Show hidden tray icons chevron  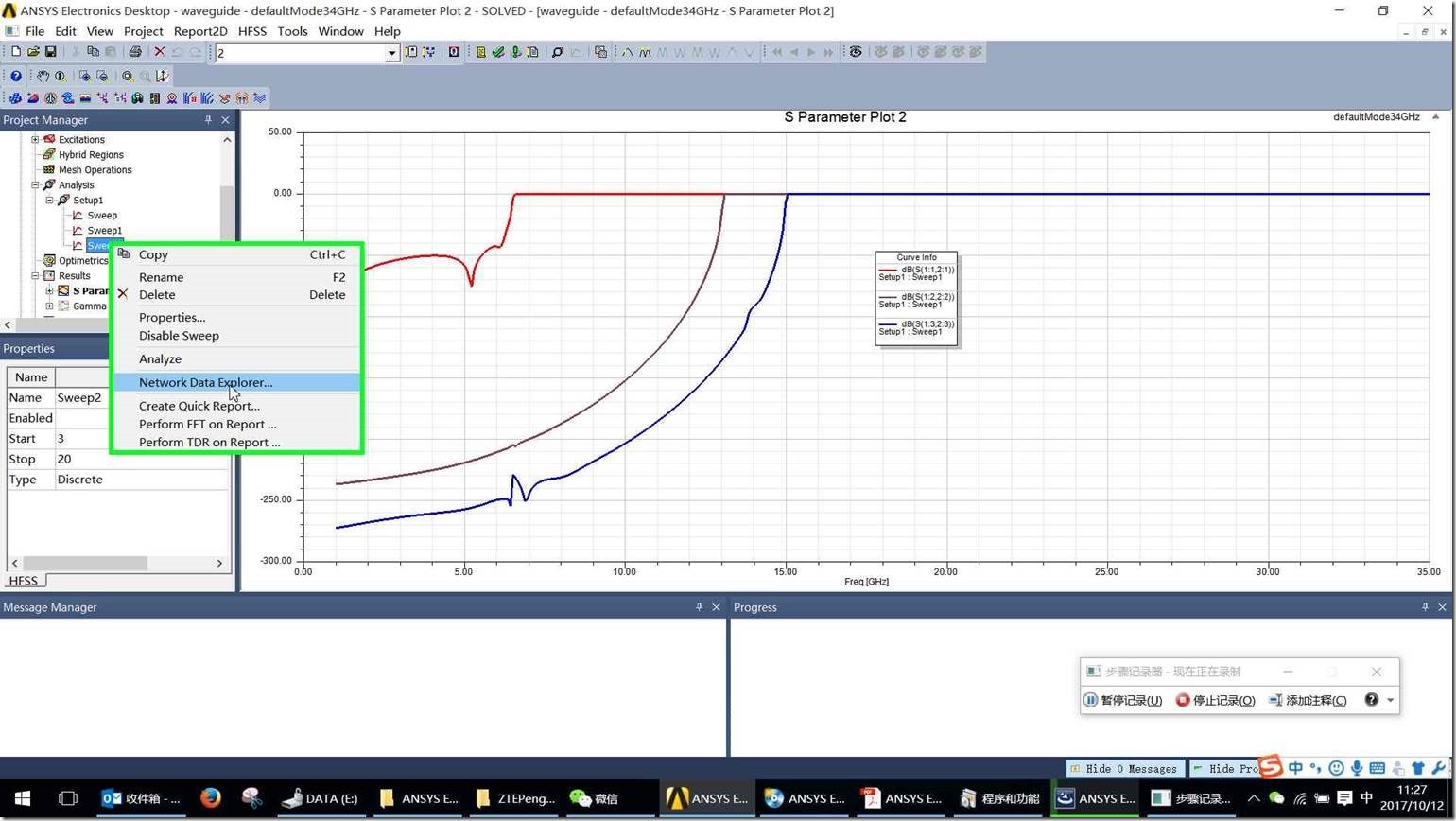coord(1254,798)
